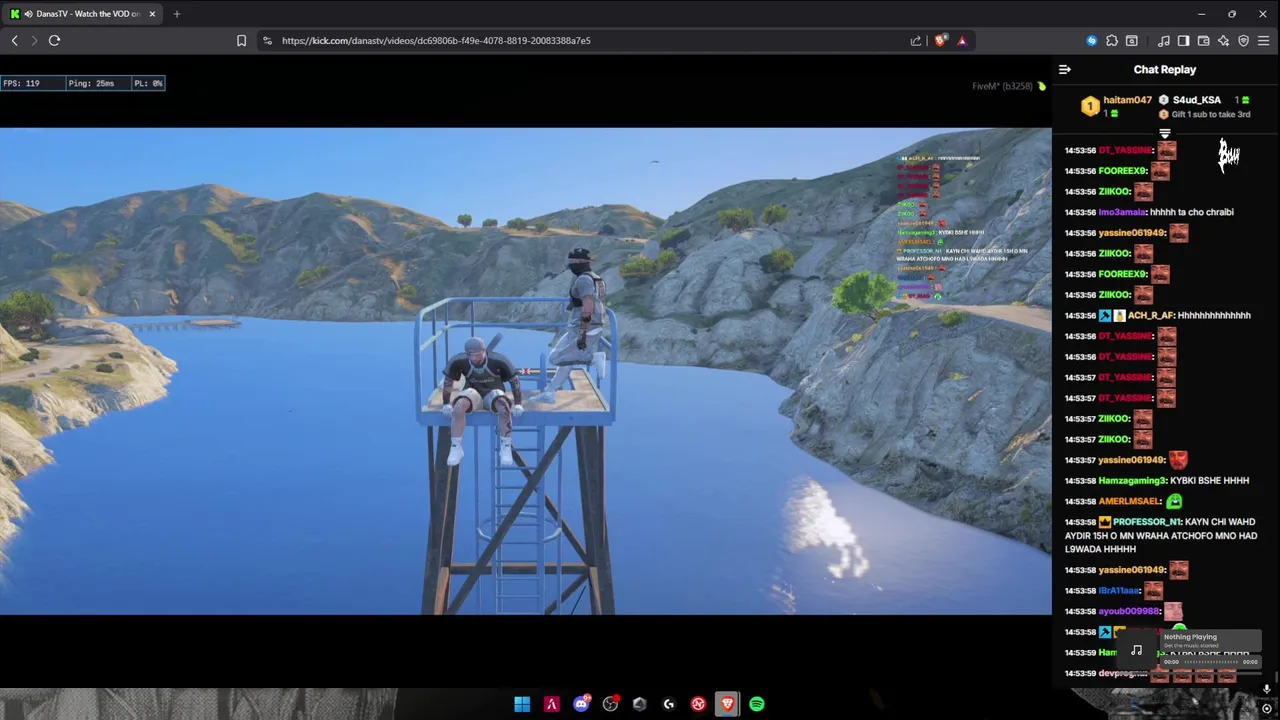Open haitam047 leaderboard profile

pos(1127,100)
